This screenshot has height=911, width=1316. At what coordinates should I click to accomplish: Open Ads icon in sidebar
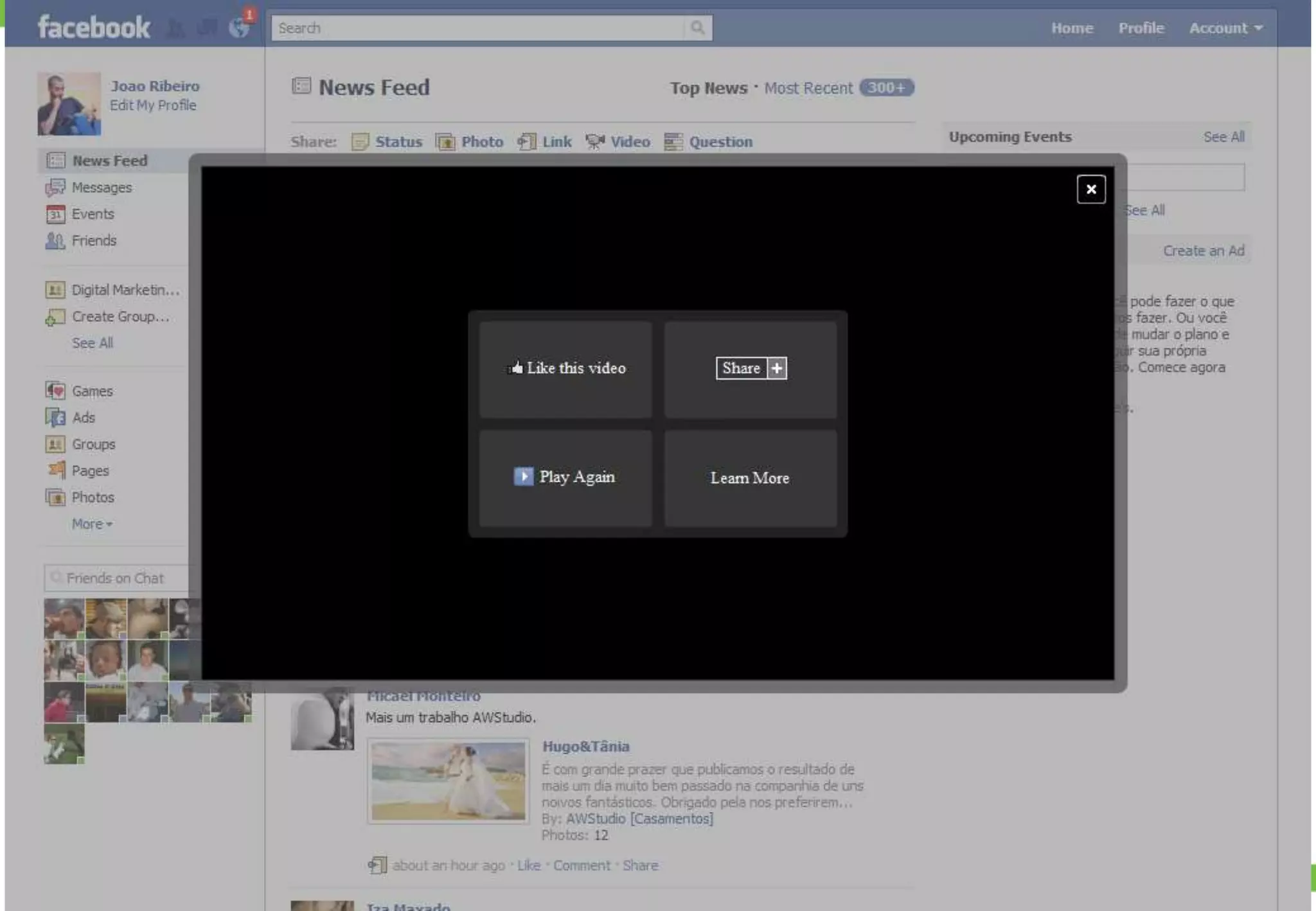[55, 418]
